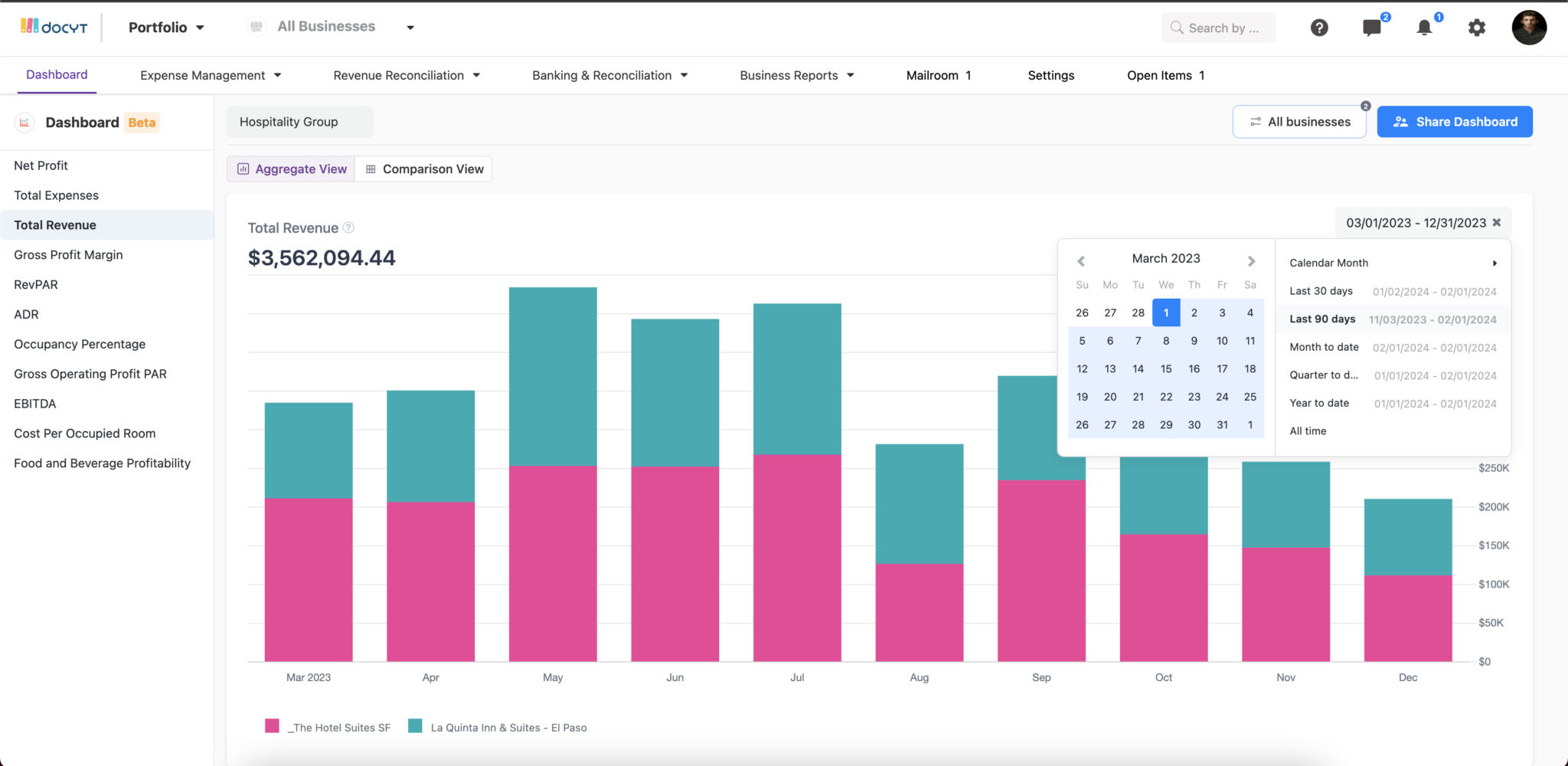Check notifications via the bell icon
1568x766 pixels.
tap(1424, 28)
